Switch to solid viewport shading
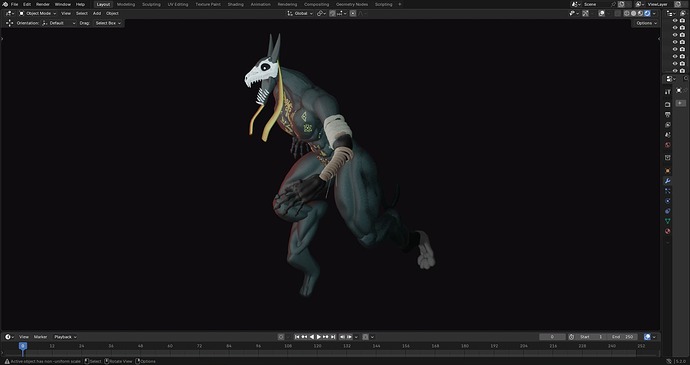 [x=634, y=13]
